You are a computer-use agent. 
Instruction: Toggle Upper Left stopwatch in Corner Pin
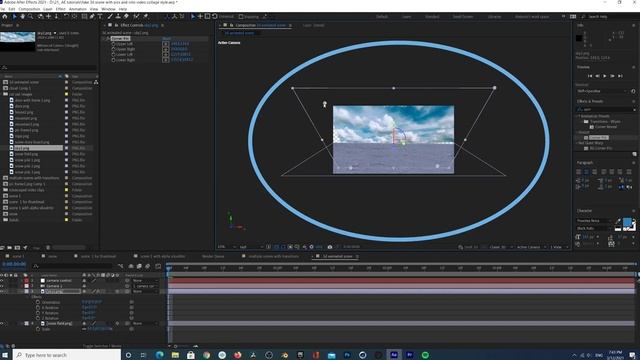tap(113, 44)
